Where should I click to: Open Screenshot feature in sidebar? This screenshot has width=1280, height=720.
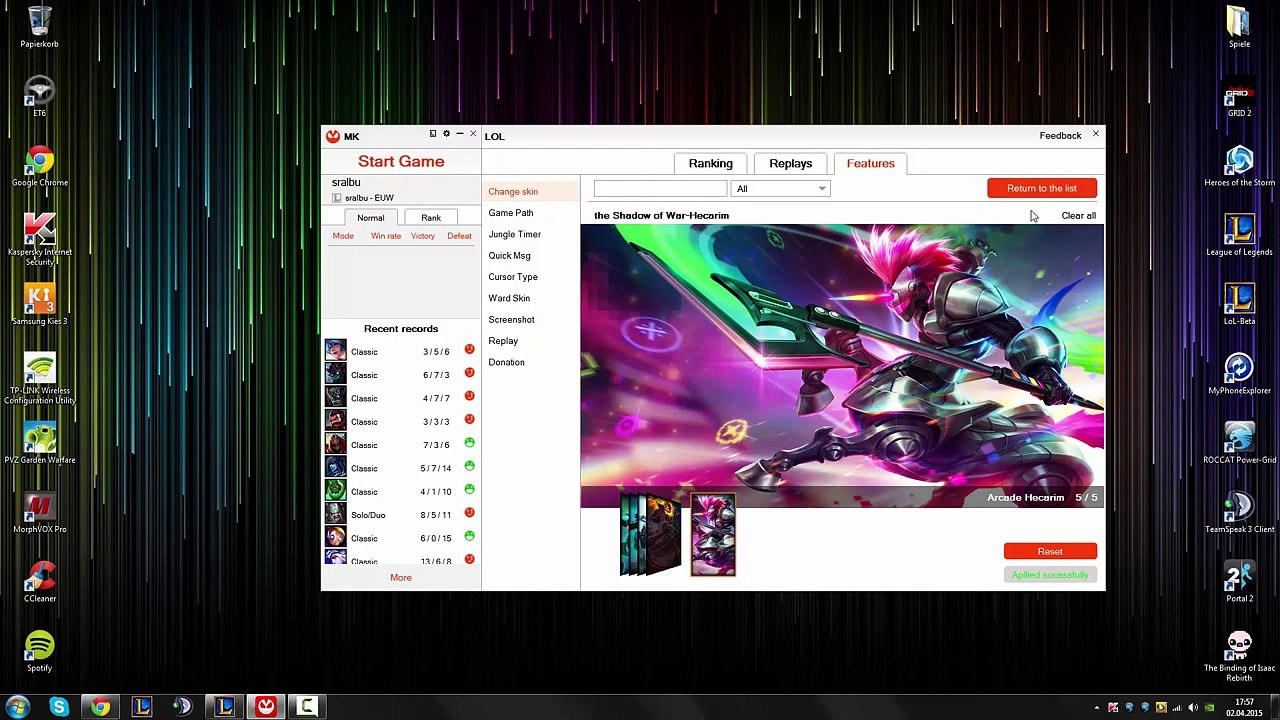coord(511,319)
